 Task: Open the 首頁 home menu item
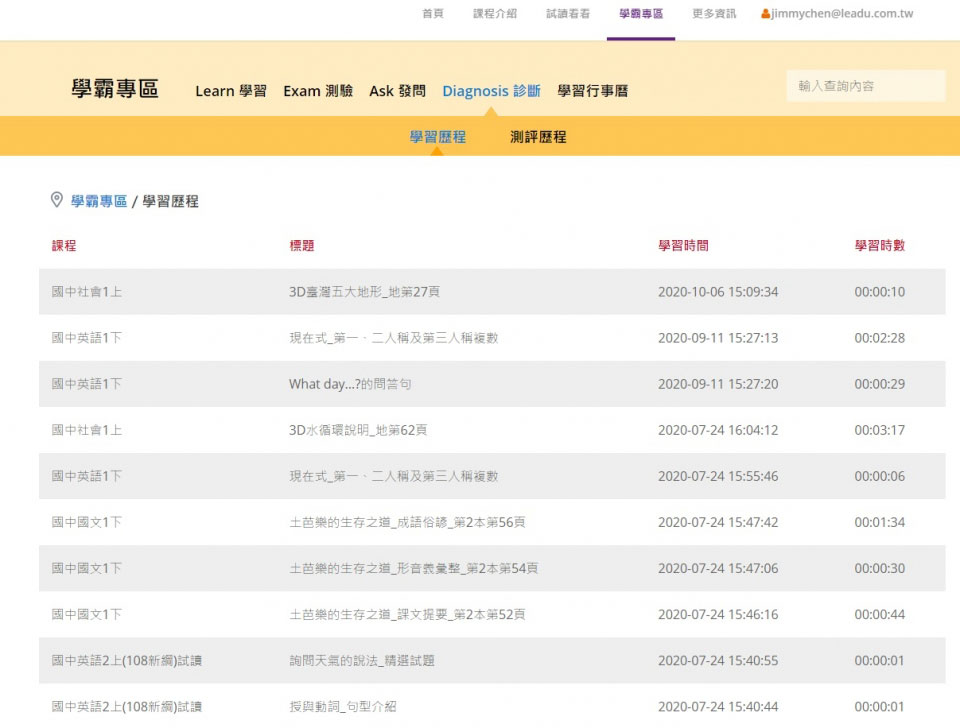[x=432, y=14]
